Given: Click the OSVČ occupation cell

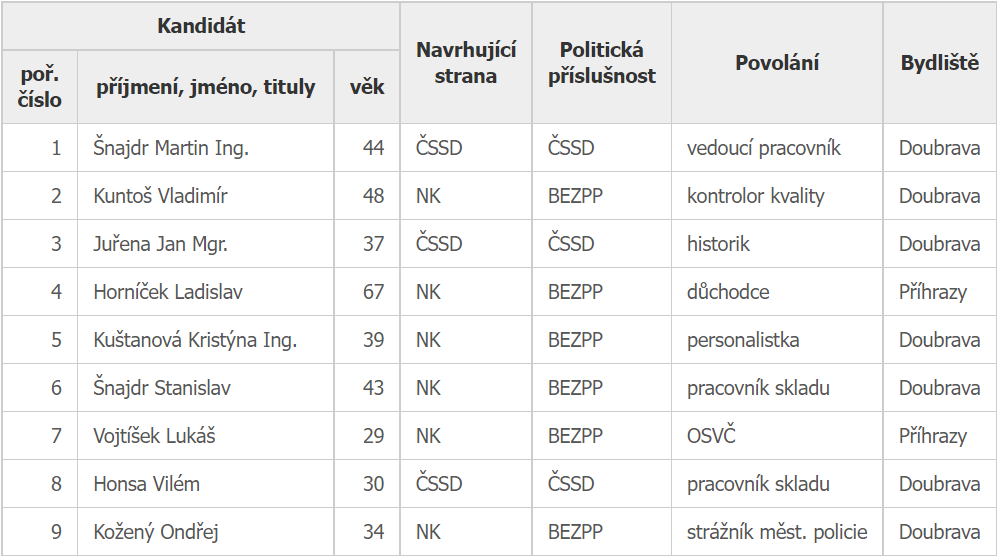Looking at the screenshot, I should (x=711, y=436).
